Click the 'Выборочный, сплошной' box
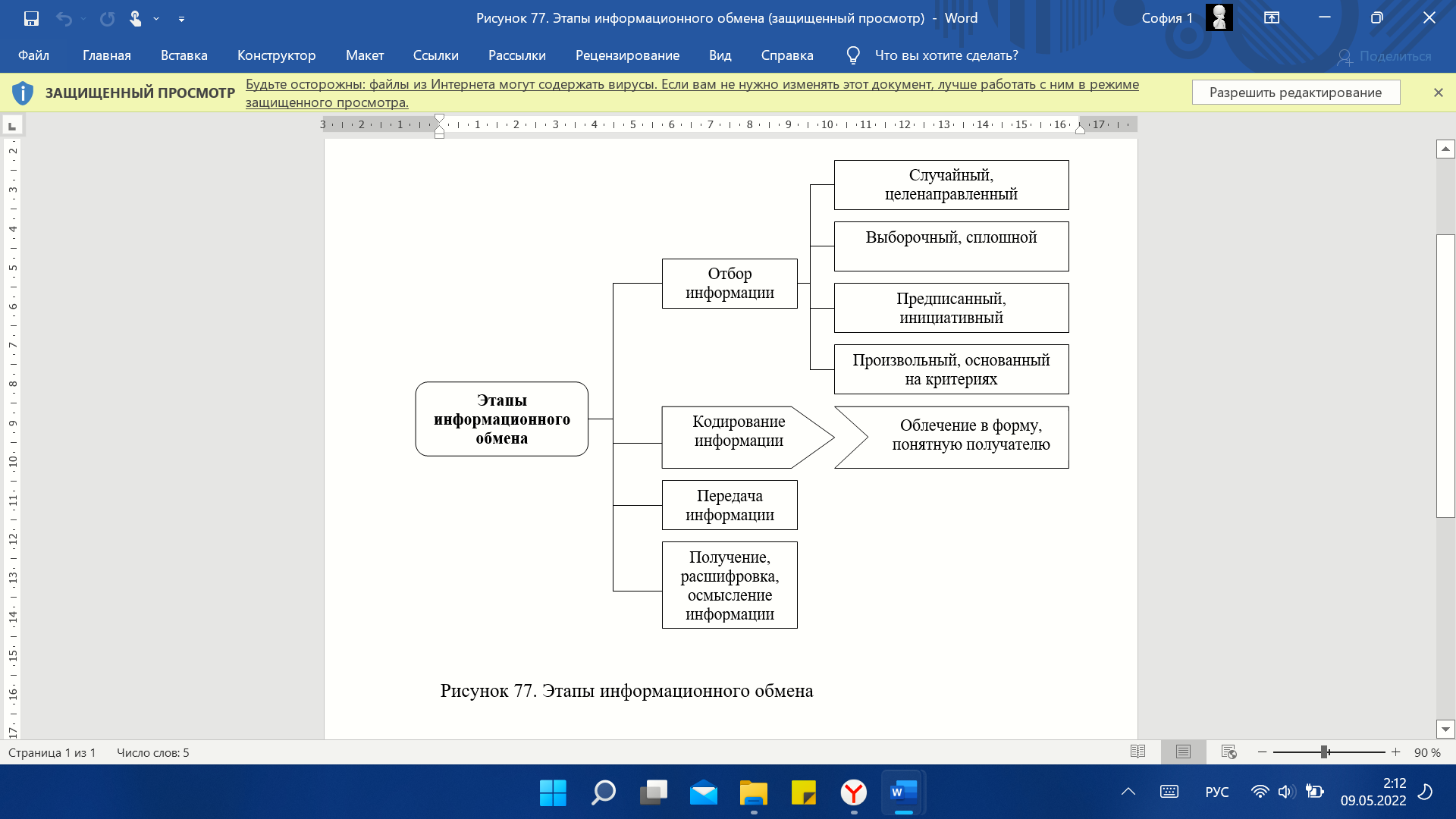1456x819 pixels. (952, 246)
